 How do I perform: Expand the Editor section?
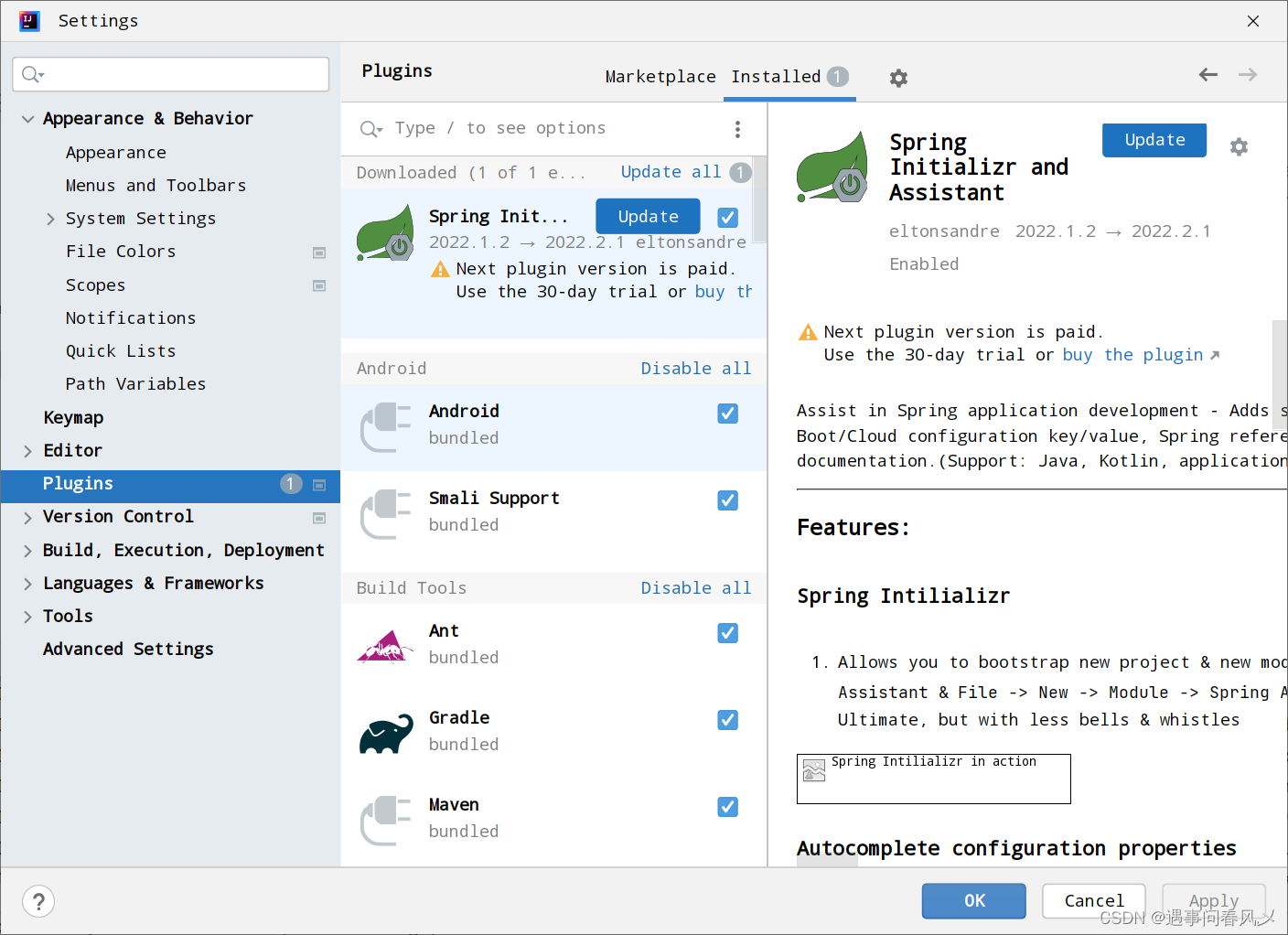(27, 451)
